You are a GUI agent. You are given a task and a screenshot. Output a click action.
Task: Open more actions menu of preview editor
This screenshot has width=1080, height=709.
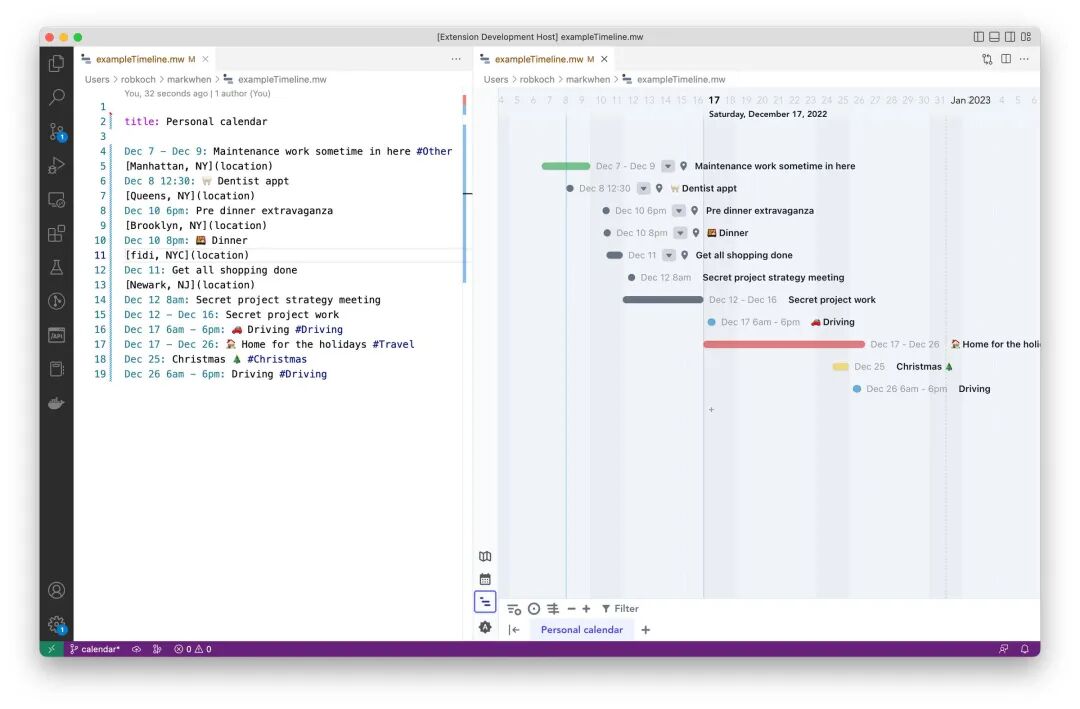(1024, 59)
